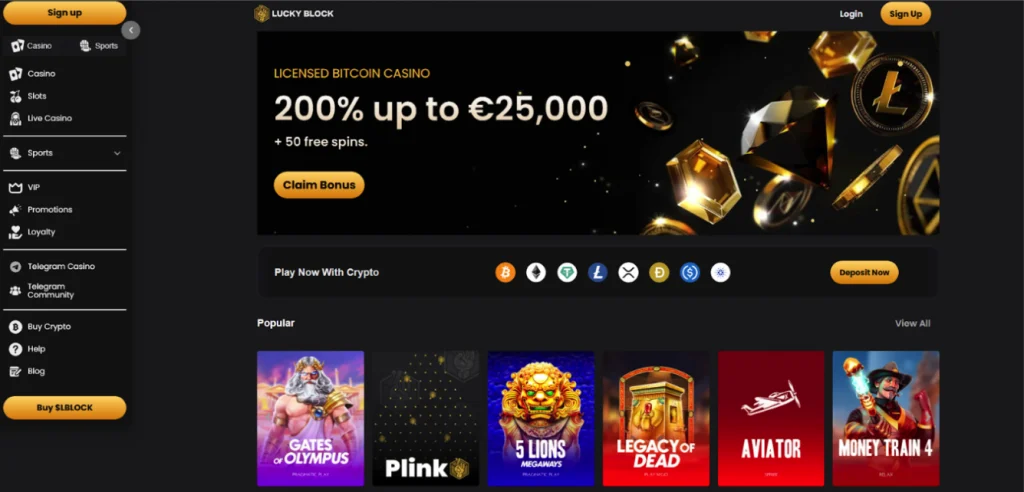Image resolution: width=1024 pixels, height=492 pixels.
Task: Expand the Sports submenu chevron
Action: pos(117,153)
